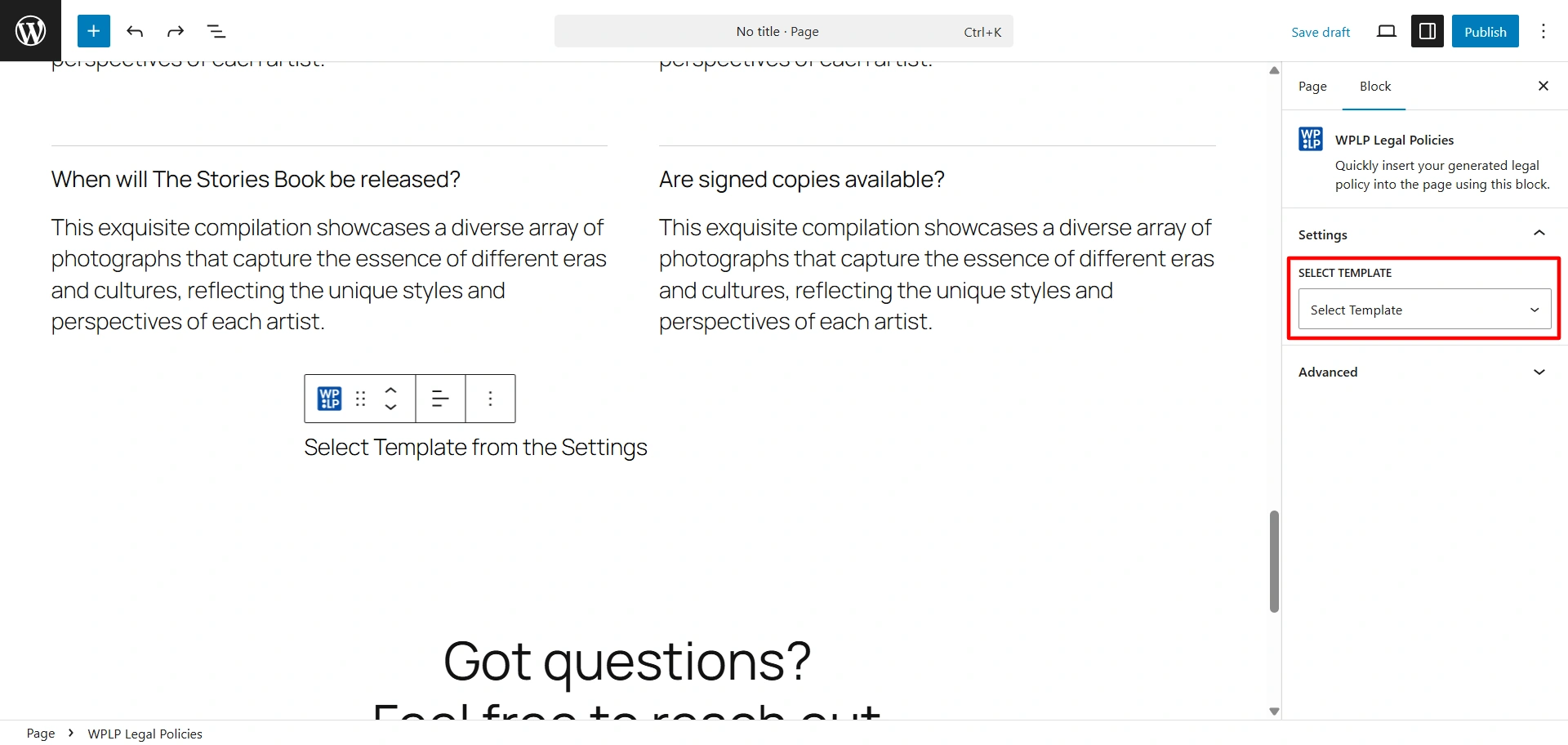The height and width of the screenshot is (745, 1568).
Task: Click the WordPress logo icon
Action: click(x=30, y=30)
